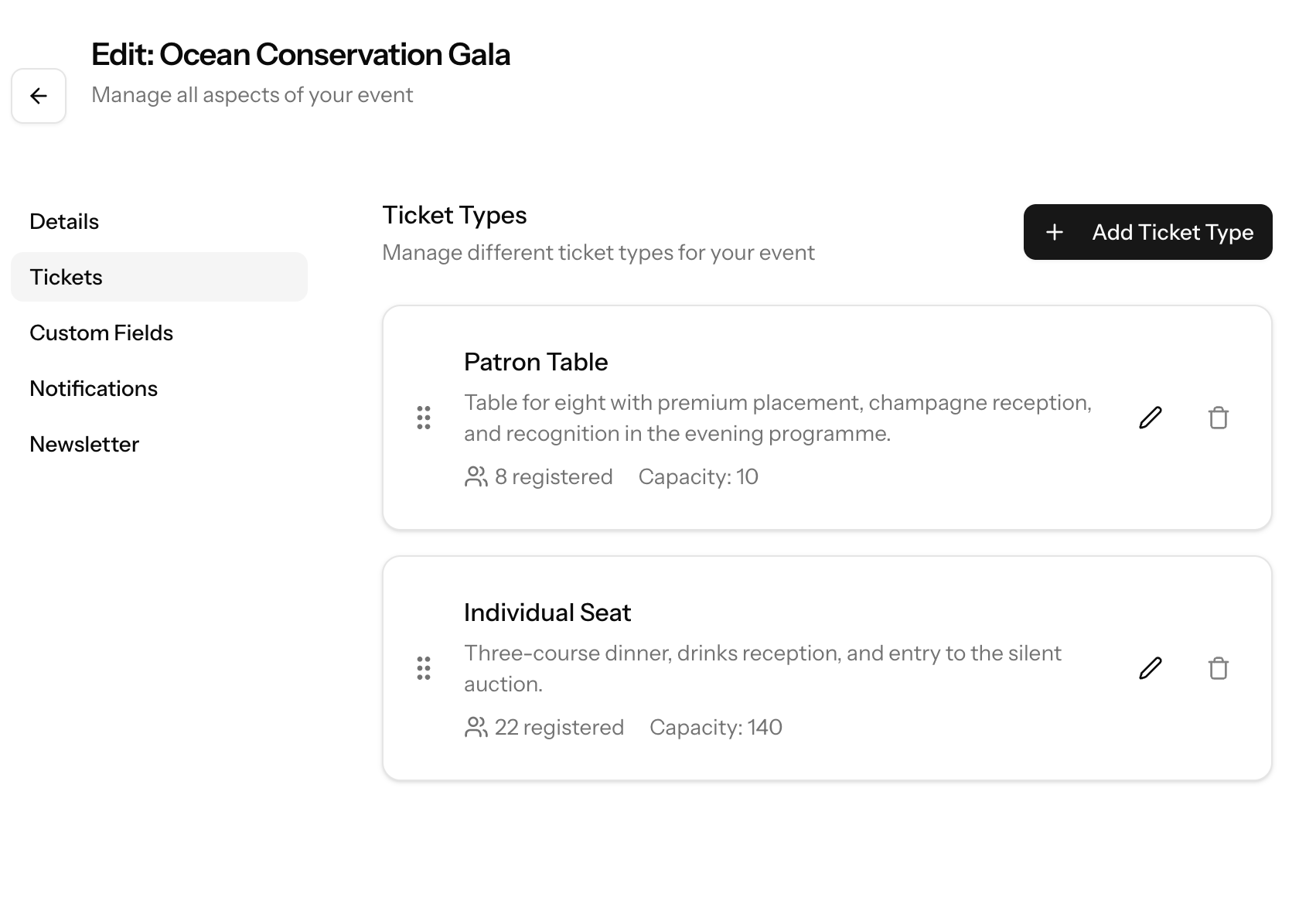Viewport: 1316px width, 911px height.
Task: Open the Newsletter section
Action: pyautogui.click(x=84, y=444)
